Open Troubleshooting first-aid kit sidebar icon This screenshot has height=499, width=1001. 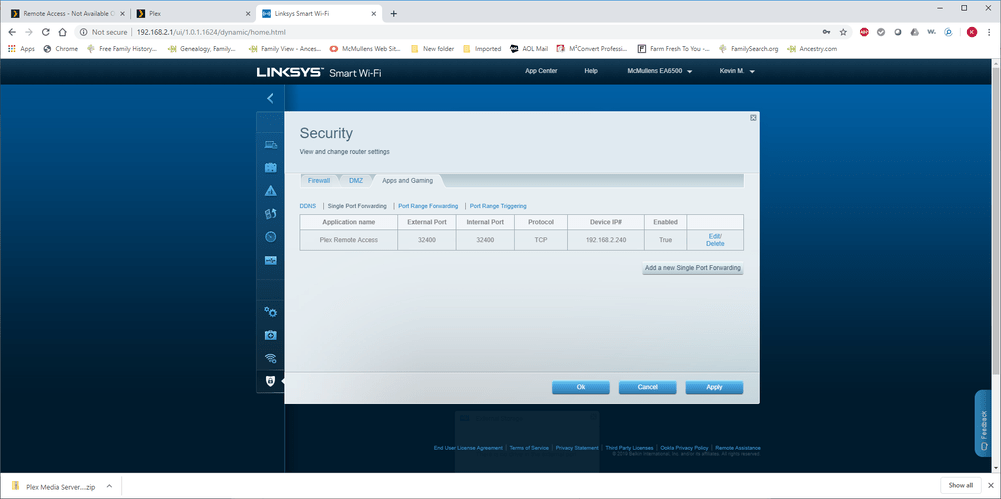tap(271, 335)
